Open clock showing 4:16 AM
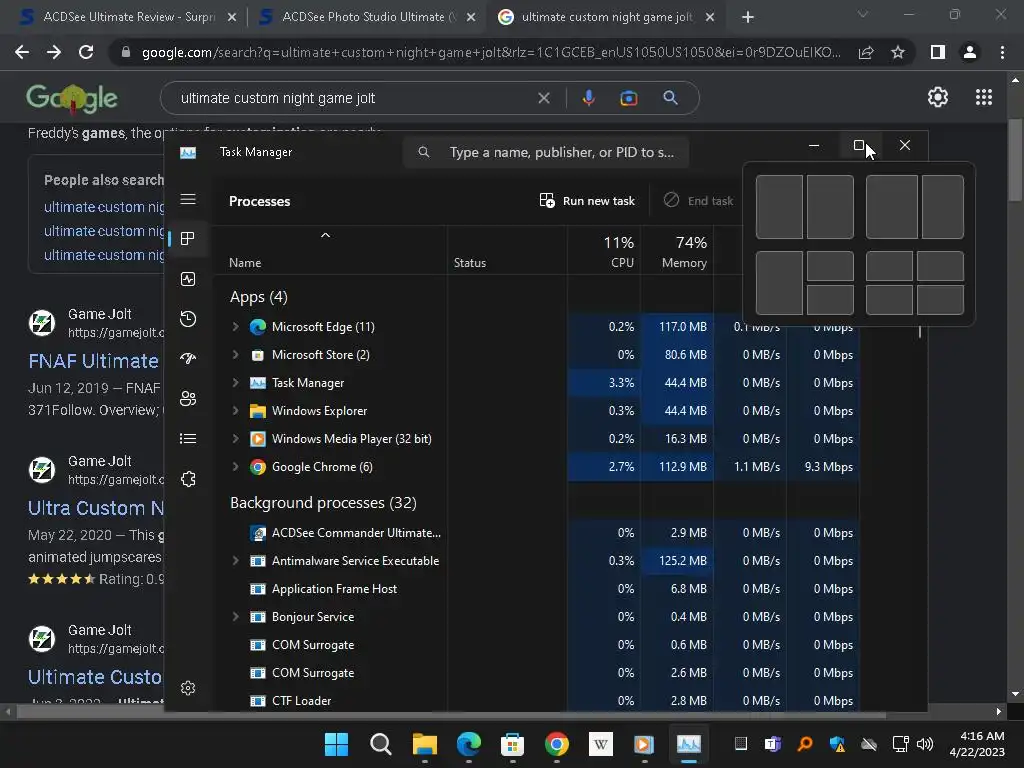This screenshot has height=768, width=1024. 977,744
